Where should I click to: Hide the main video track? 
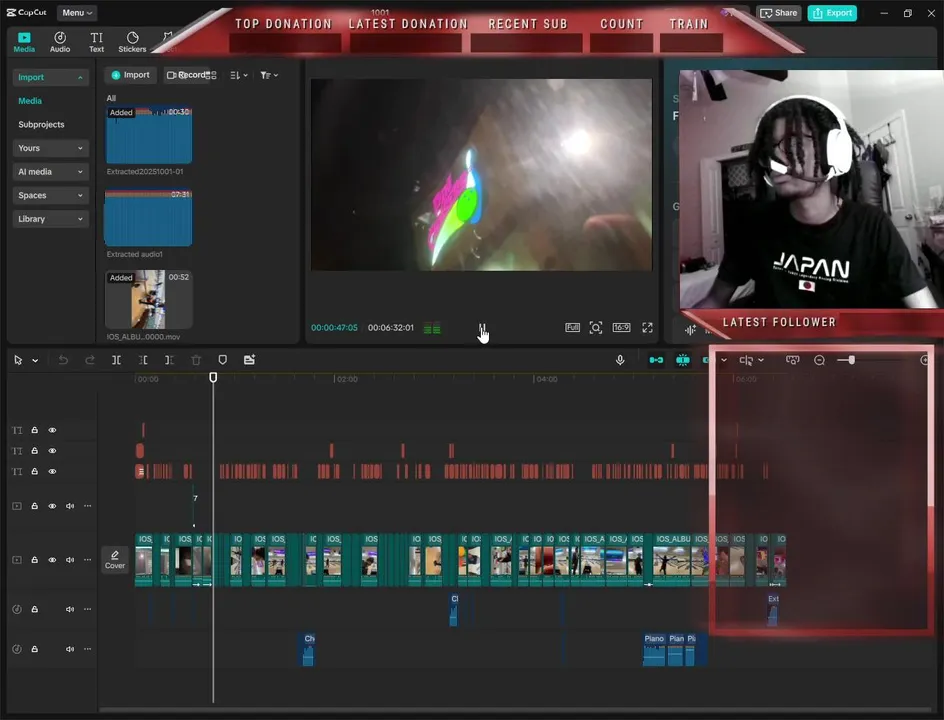(x=52, y=560)
